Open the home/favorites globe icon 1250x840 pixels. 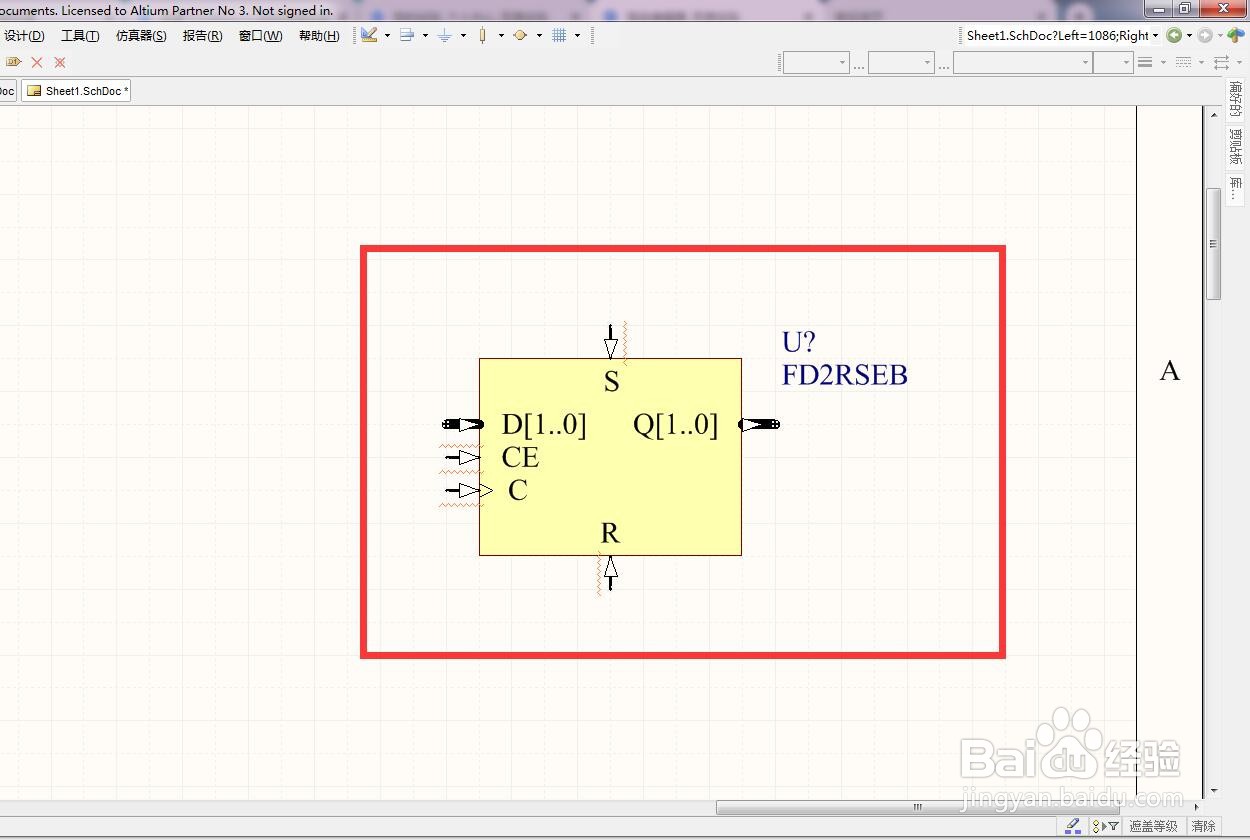tap(1236, 35)
